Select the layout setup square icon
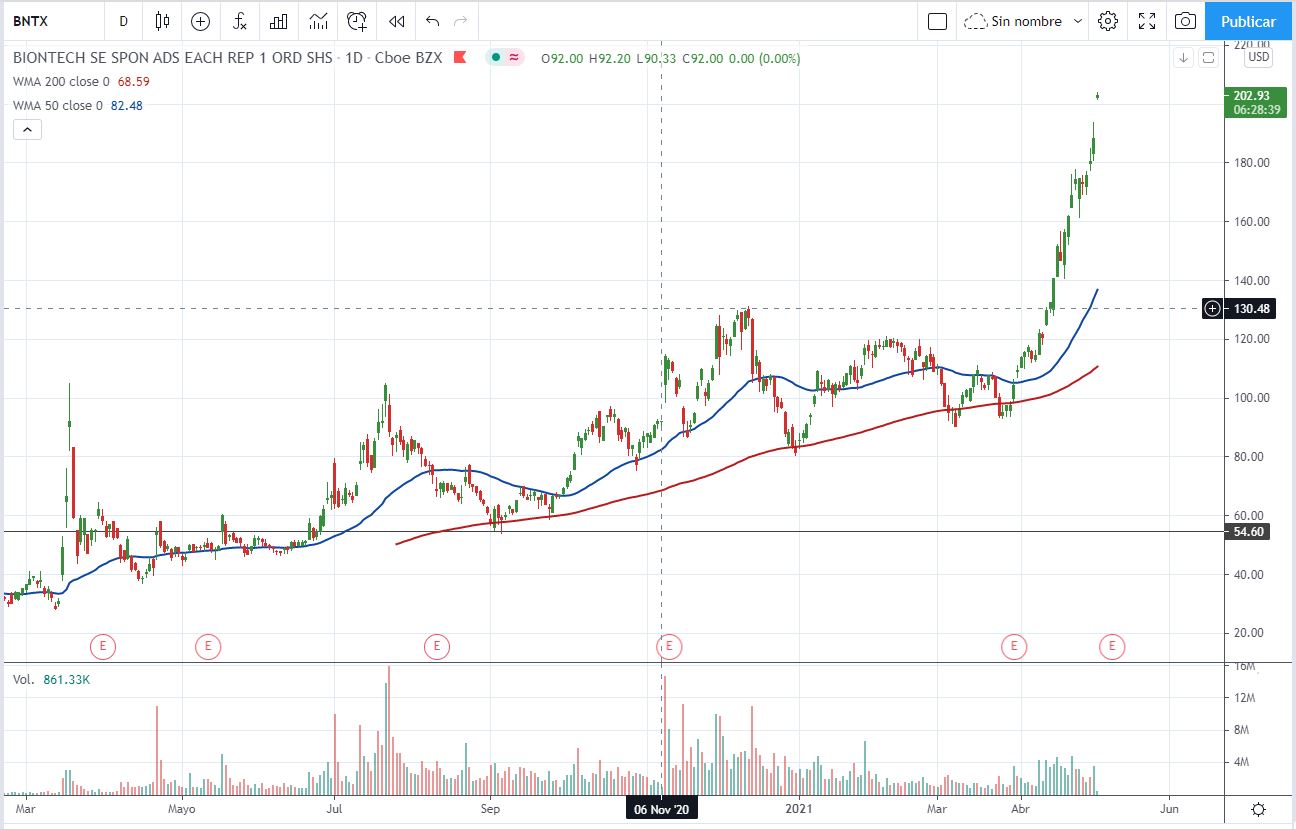The height and width of the screenshot is (829, 1296). [x=937, y=21]
